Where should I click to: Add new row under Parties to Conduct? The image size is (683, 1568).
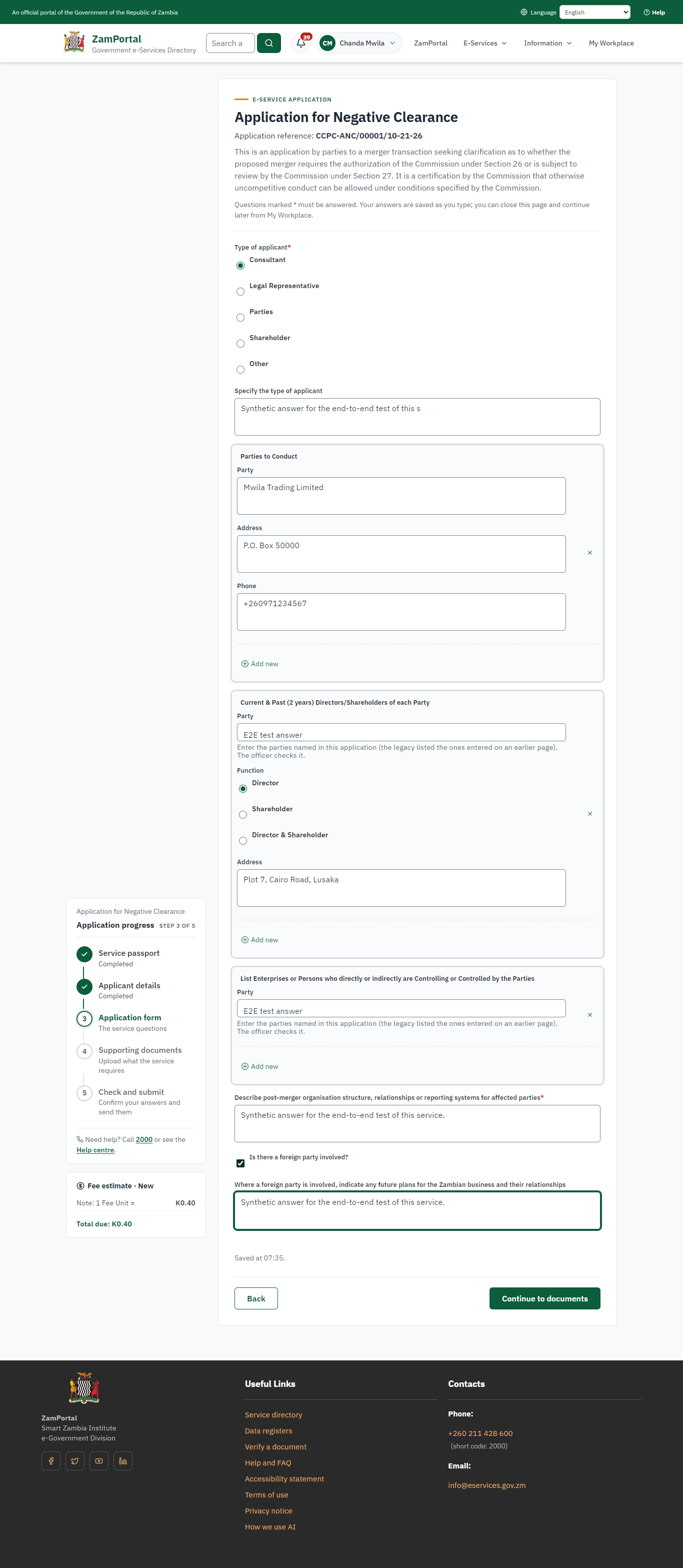pyautogui.click(x=260, y=664)
